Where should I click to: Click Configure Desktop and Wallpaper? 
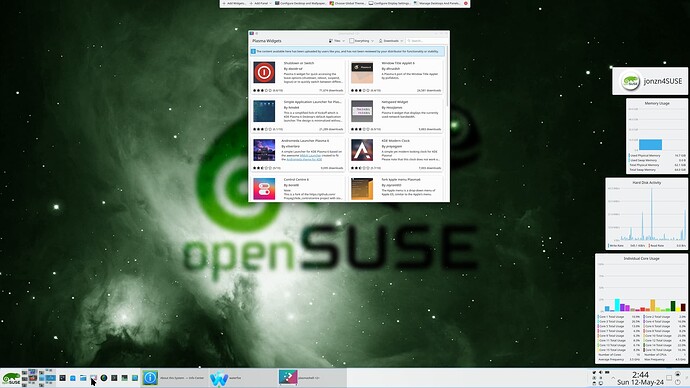pyautogui.click(x=301, y=3)
